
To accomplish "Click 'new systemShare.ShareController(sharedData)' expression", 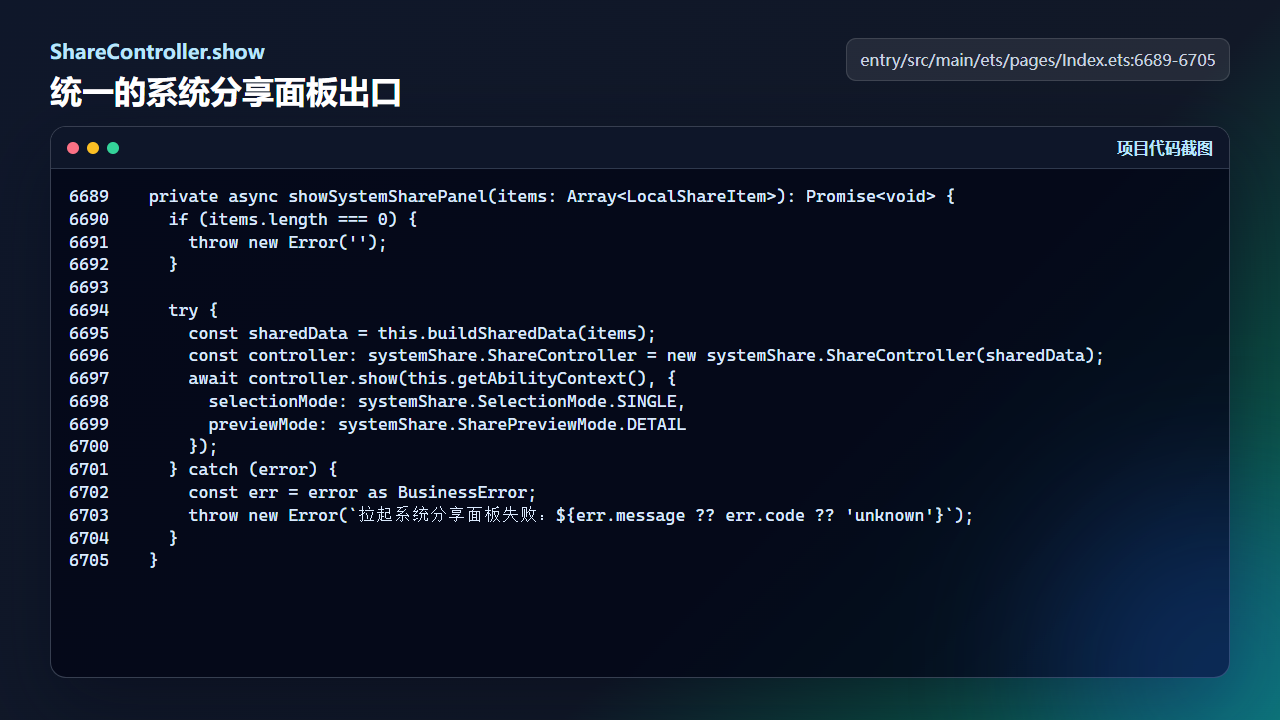I will tap(881, 355).
